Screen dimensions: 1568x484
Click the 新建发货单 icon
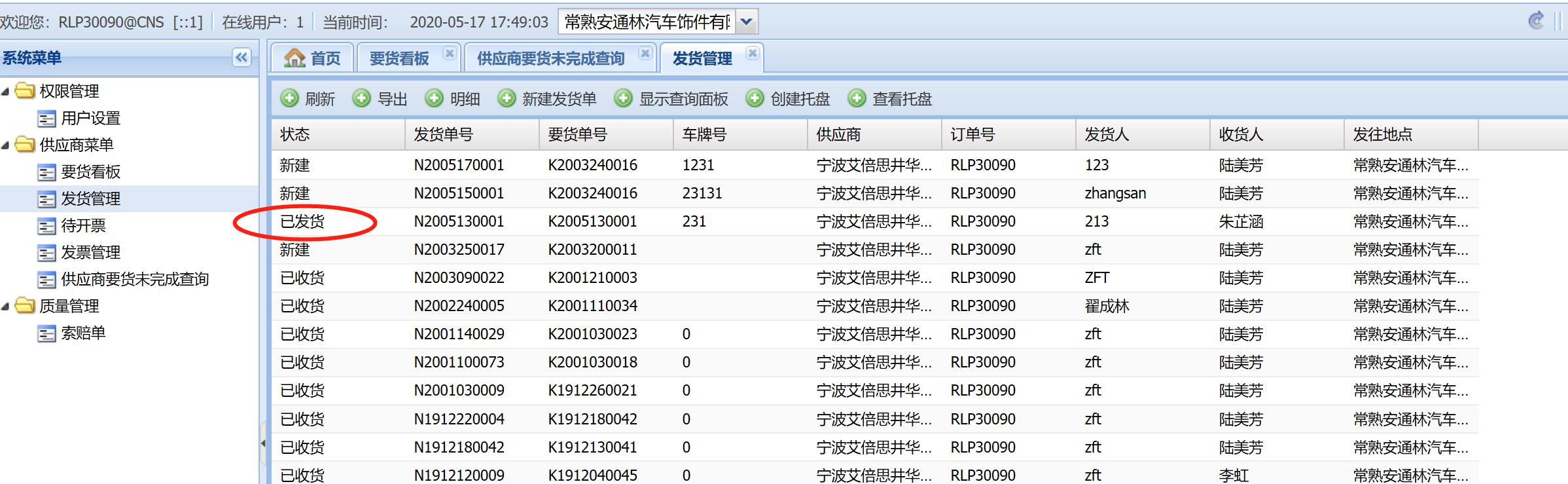(507, 98)
